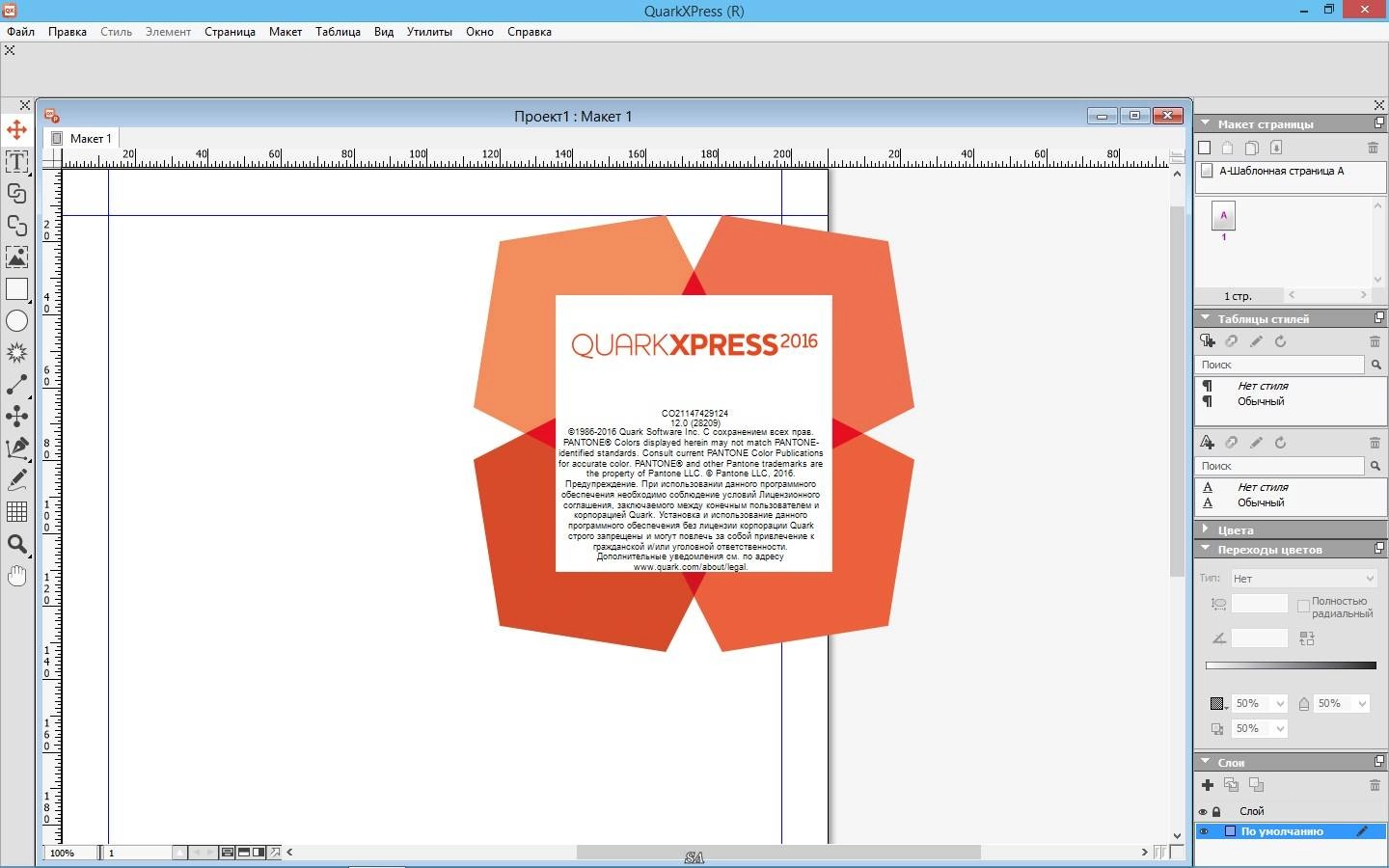Screen dimensions: 1389x868
Task: Open the Страница menu
Action: [230, 32]
